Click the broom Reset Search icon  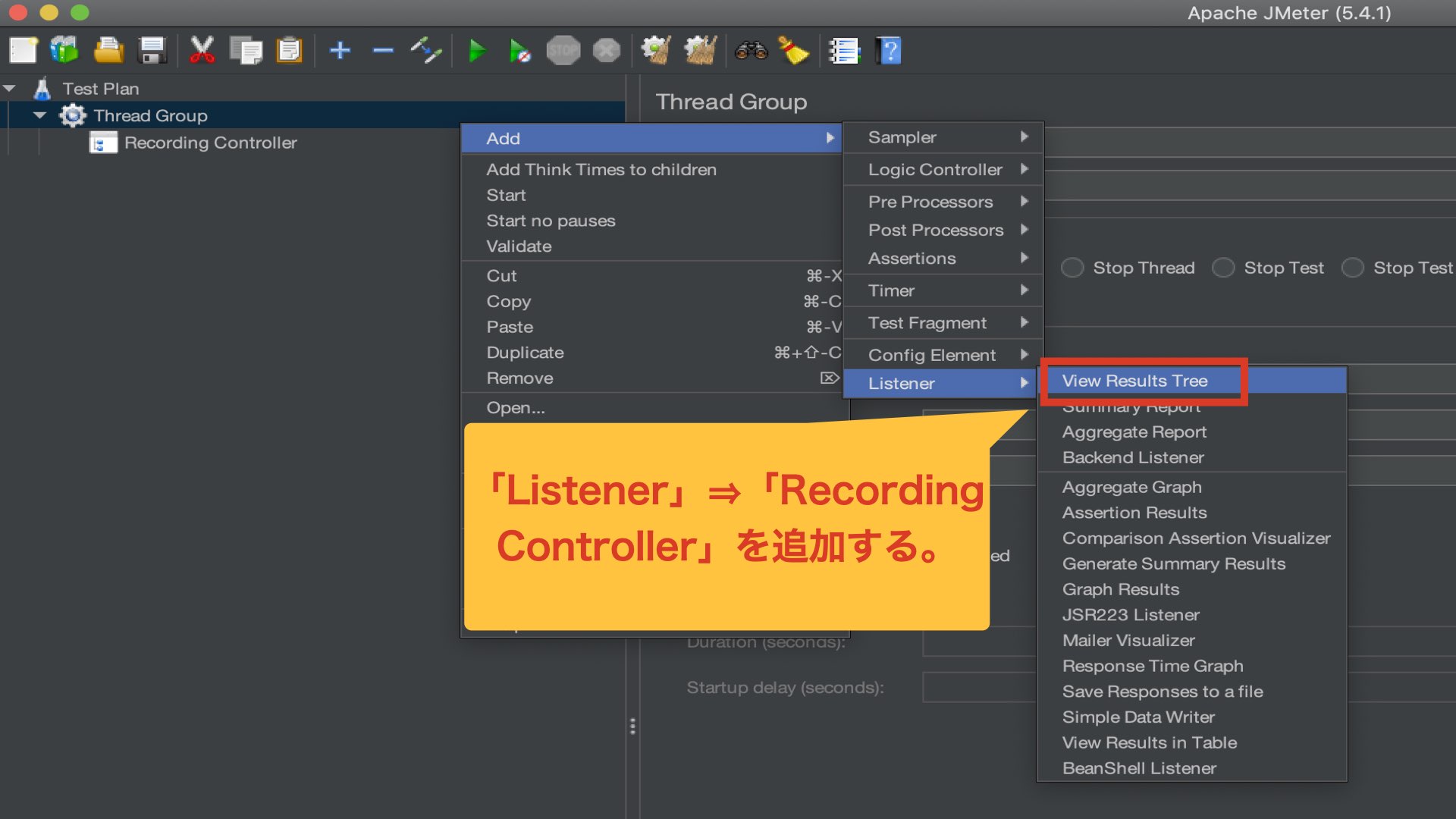[x=793, y=51]
